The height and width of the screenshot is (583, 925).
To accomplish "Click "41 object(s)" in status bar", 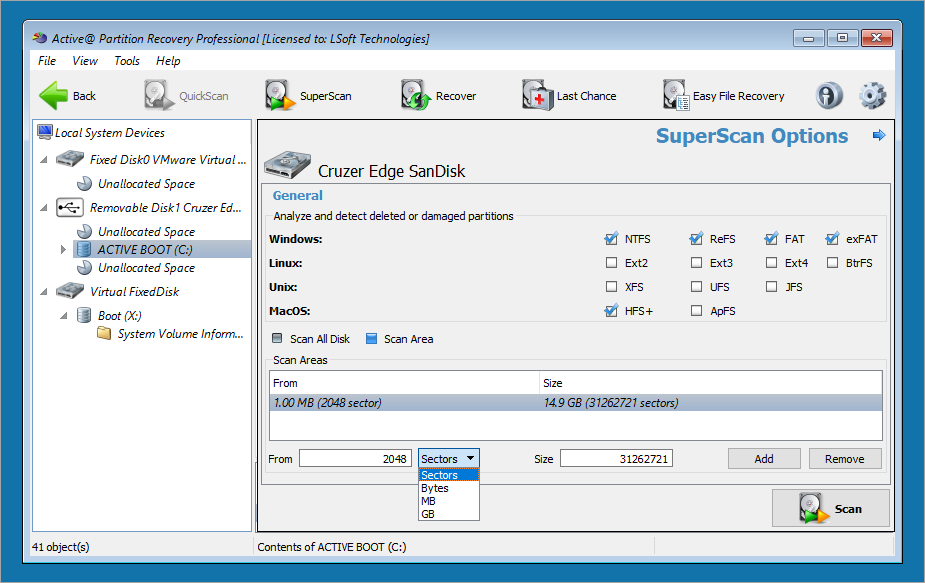I will 61,547.
